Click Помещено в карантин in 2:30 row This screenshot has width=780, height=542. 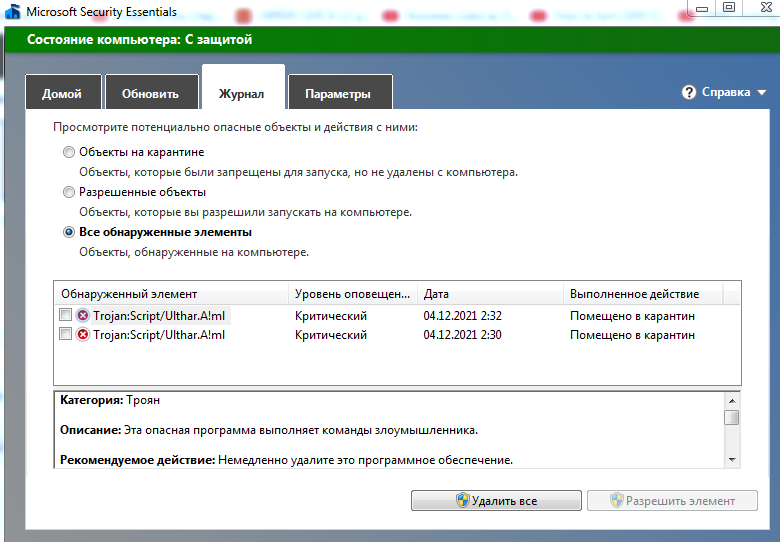click(x=632, y=335)
